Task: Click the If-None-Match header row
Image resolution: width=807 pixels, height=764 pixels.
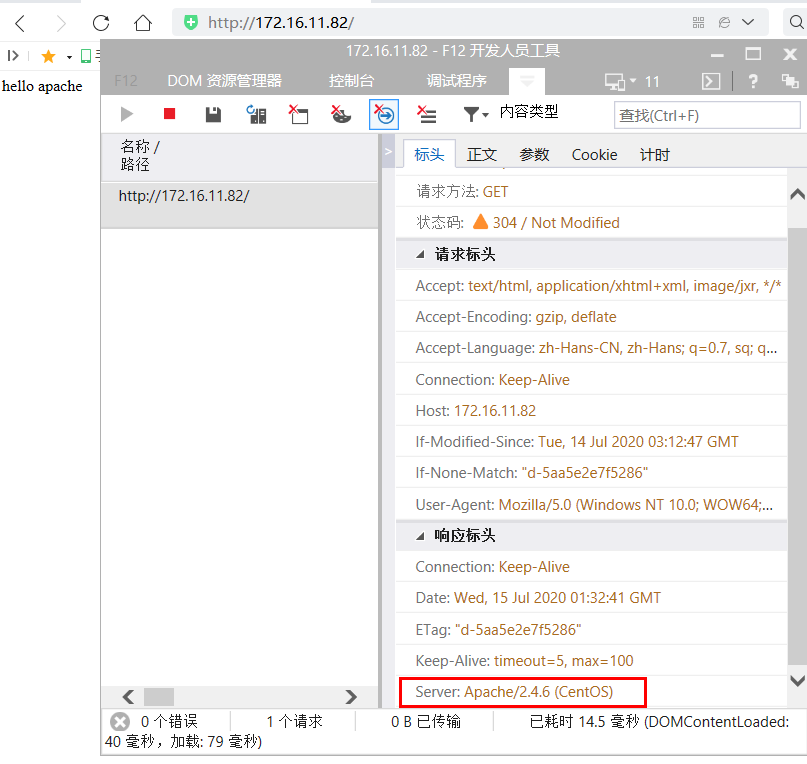Action: [x=592, y=473]
